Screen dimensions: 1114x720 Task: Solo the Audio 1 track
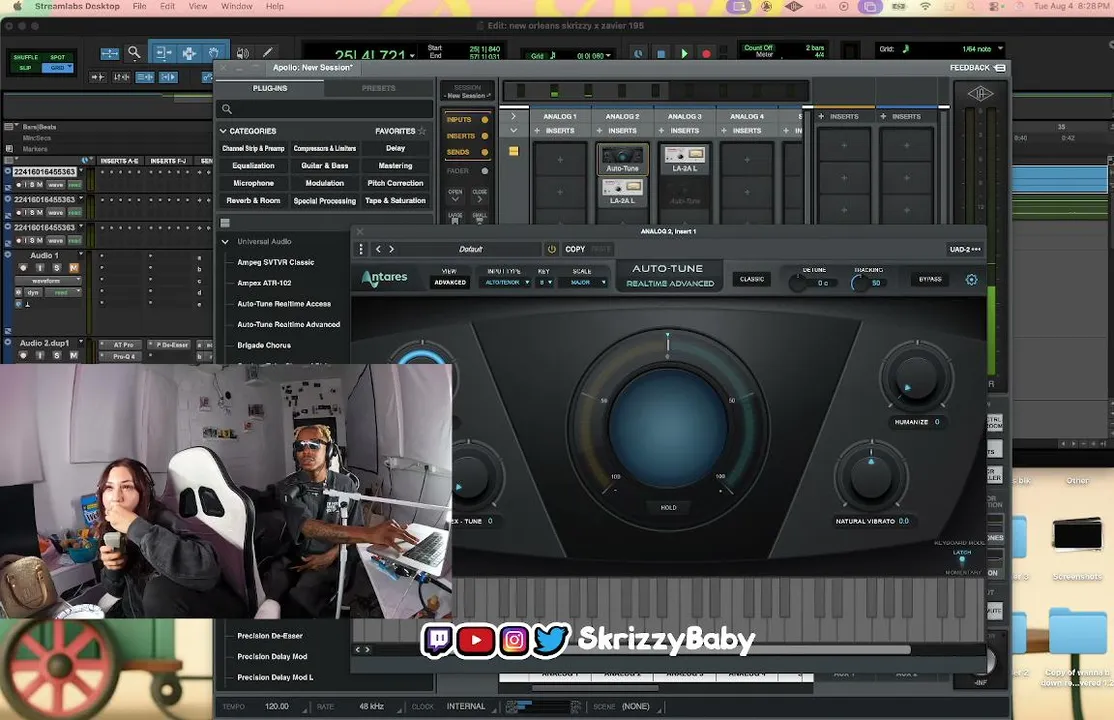57,268
